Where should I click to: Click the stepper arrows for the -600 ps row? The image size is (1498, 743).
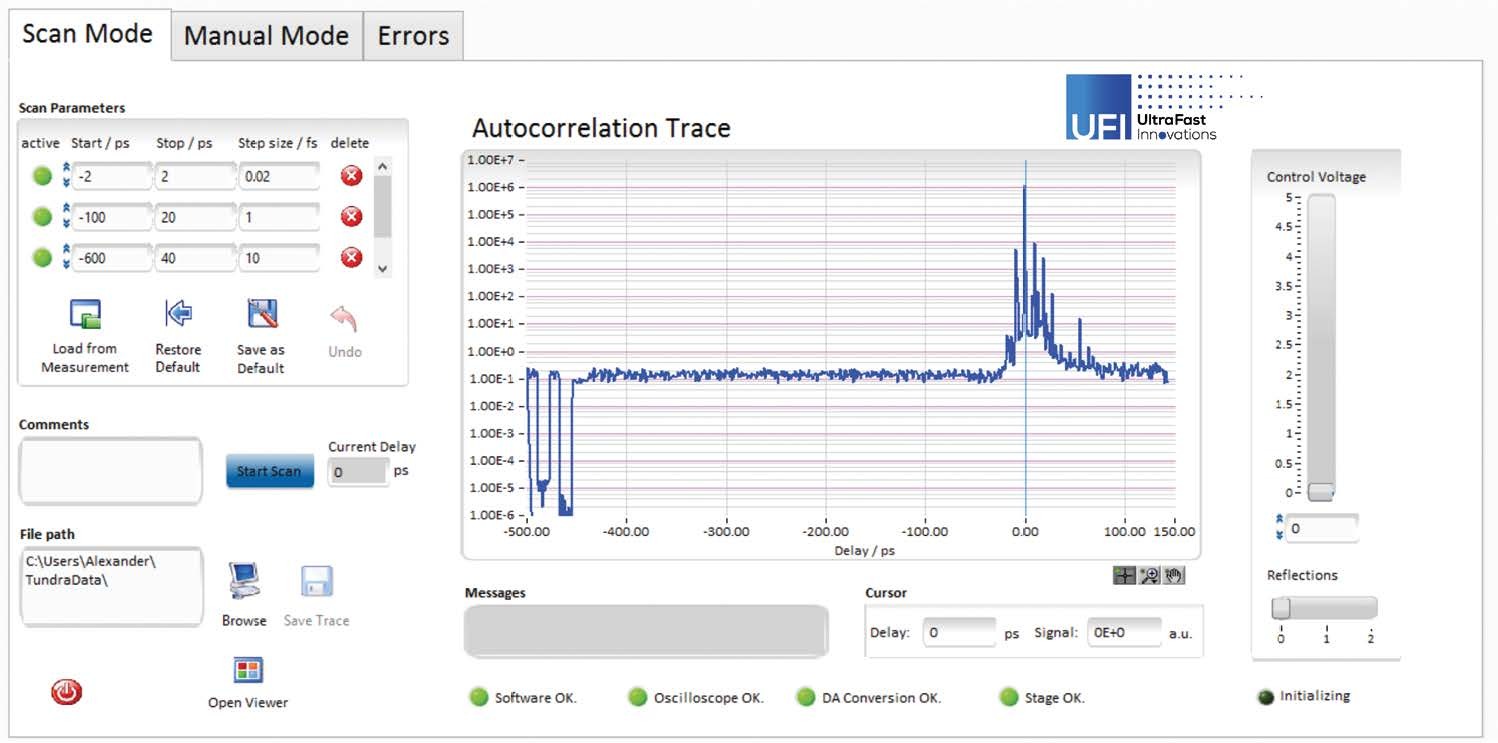click(x=66, y=258)
